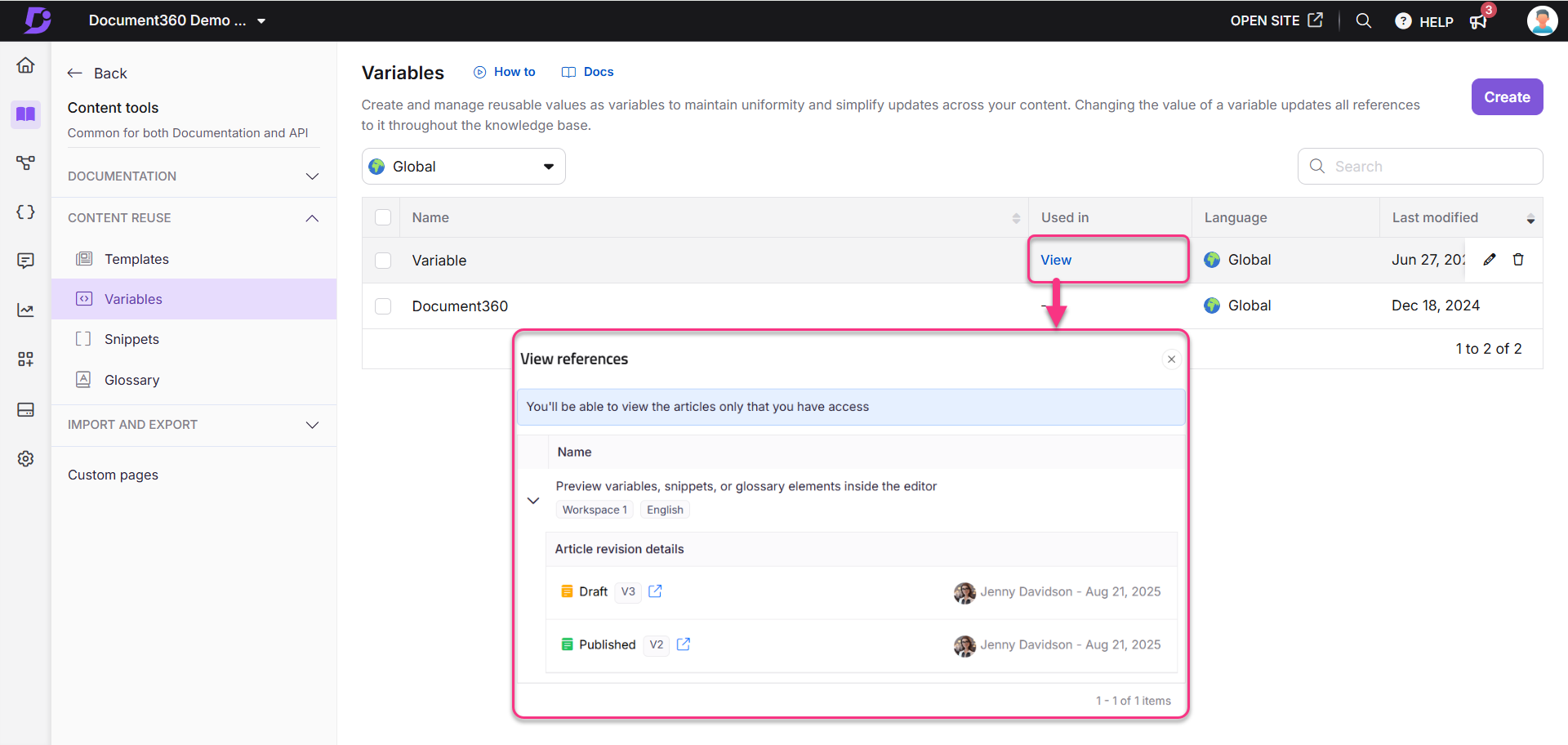This screenshot has width=1568, height=745.
Task: Open the announcements megaphone icon
Action: pyautogui.click(x=1478, y=21)
